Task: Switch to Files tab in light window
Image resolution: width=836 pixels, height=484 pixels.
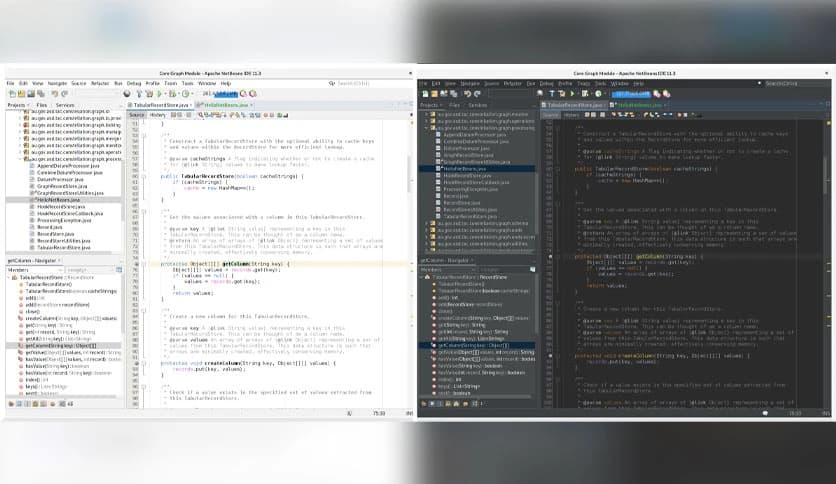Action: click(x=42, y=105)
